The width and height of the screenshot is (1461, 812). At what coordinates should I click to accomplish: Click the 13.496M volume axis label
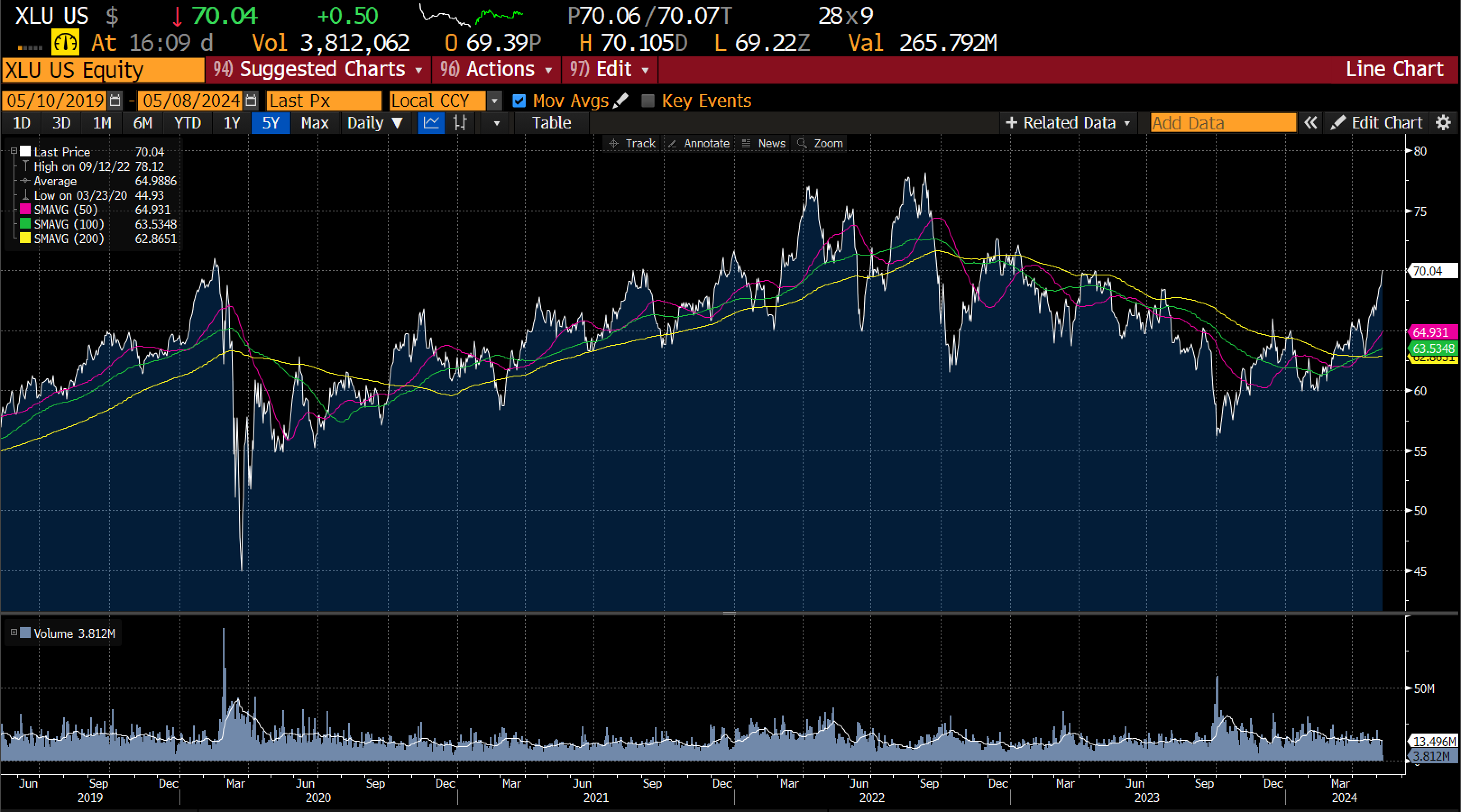(x=1433, y=741)
